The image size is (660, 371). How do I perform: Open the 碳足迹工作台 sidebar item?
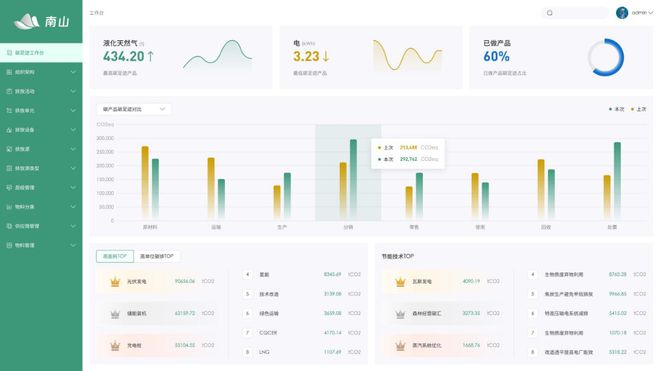tap(41, 53)
